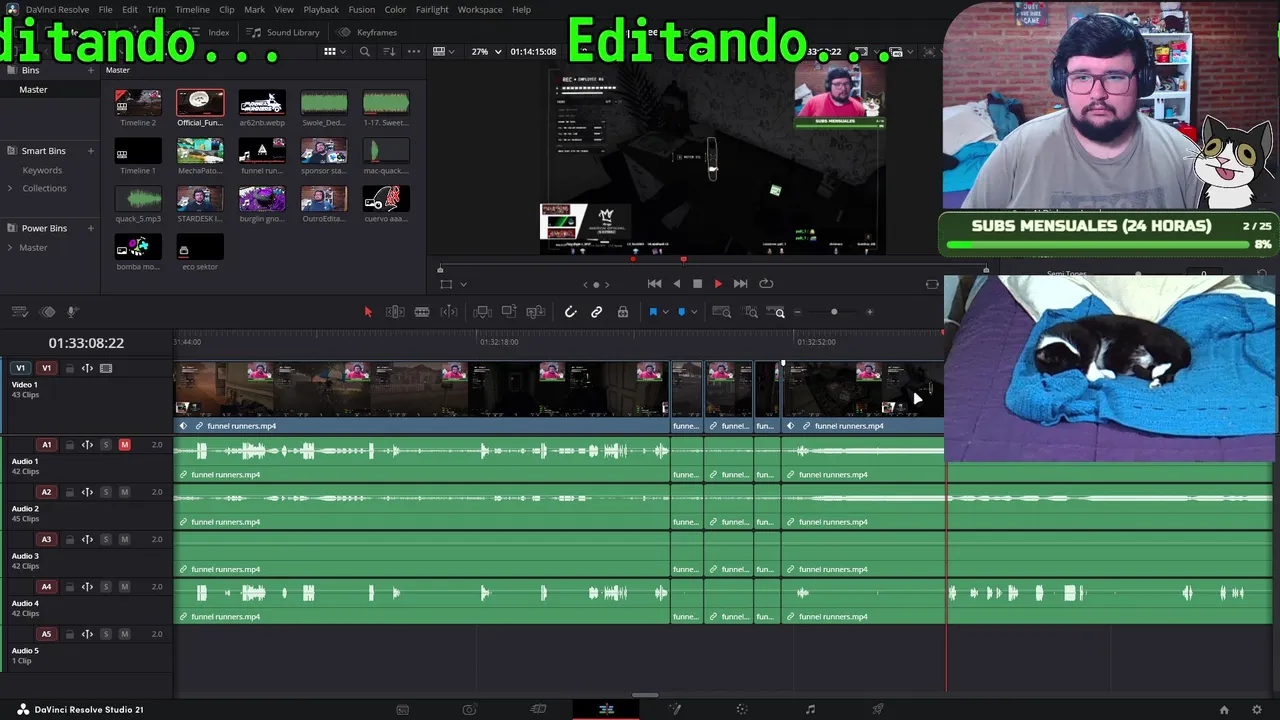Click Replace Clip icon in timeline toolbar
Screen dimensions: 1280x720
pyautogui.click(x=536, y=312)
